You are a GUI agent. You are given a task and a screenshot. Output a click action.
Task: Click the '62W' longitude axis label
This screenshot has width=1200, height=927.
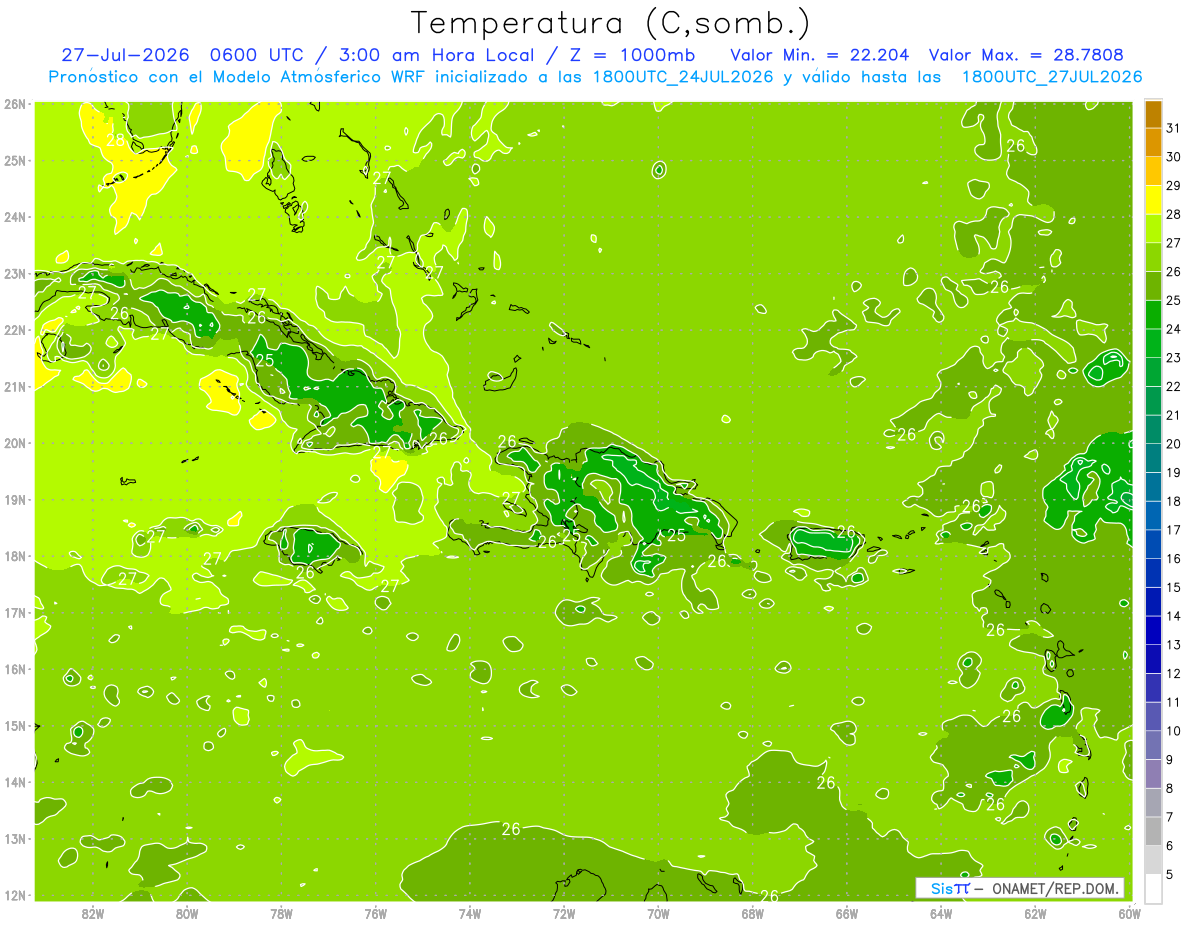(x=1035, y=913)
